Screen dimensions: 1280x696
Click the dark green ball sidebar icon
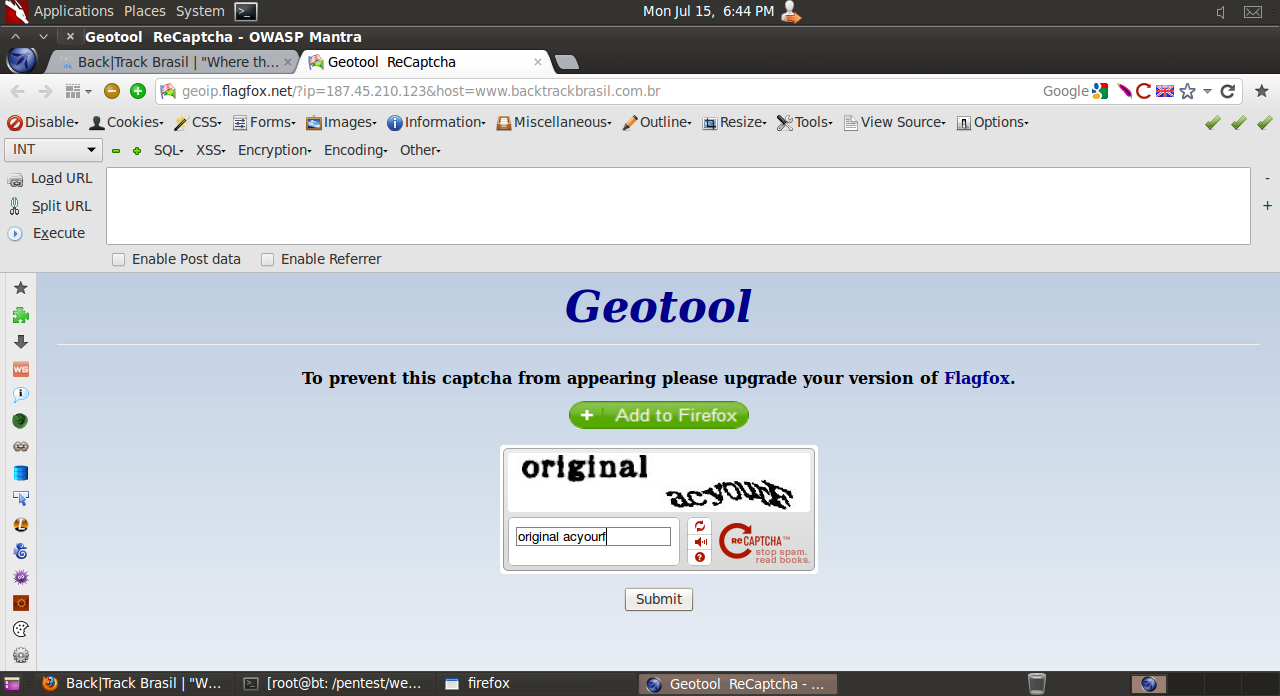(20, 420)
